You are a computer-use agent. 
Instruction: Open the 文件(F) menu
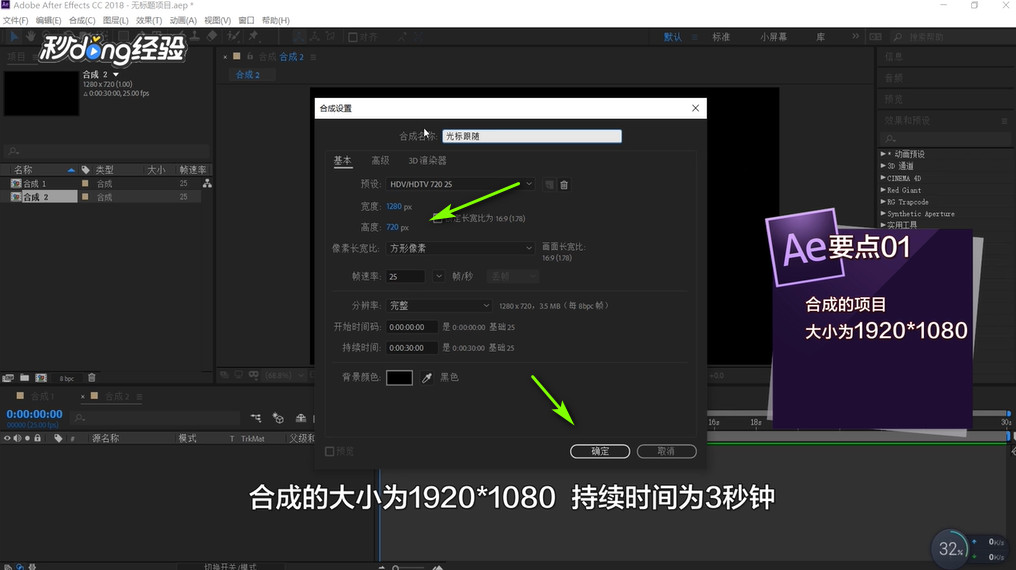click(x=16, y=20)
